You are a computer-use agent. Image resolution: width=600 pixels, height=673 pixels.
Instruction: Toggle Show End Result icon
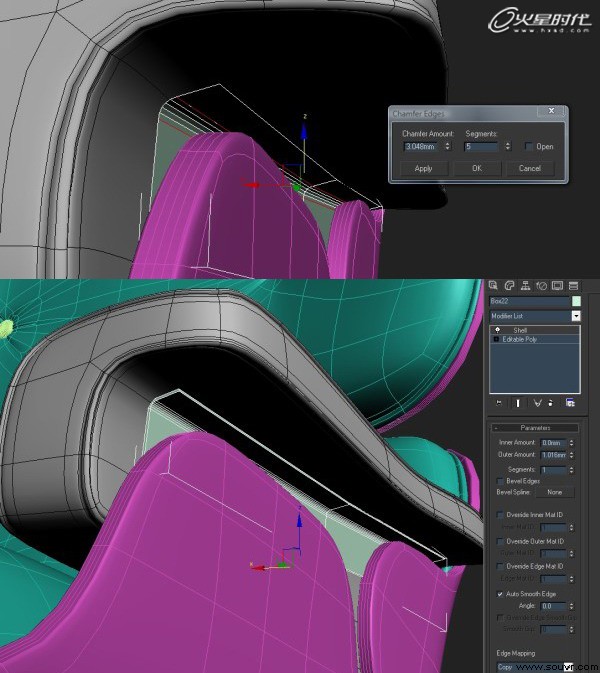[518, 403]
